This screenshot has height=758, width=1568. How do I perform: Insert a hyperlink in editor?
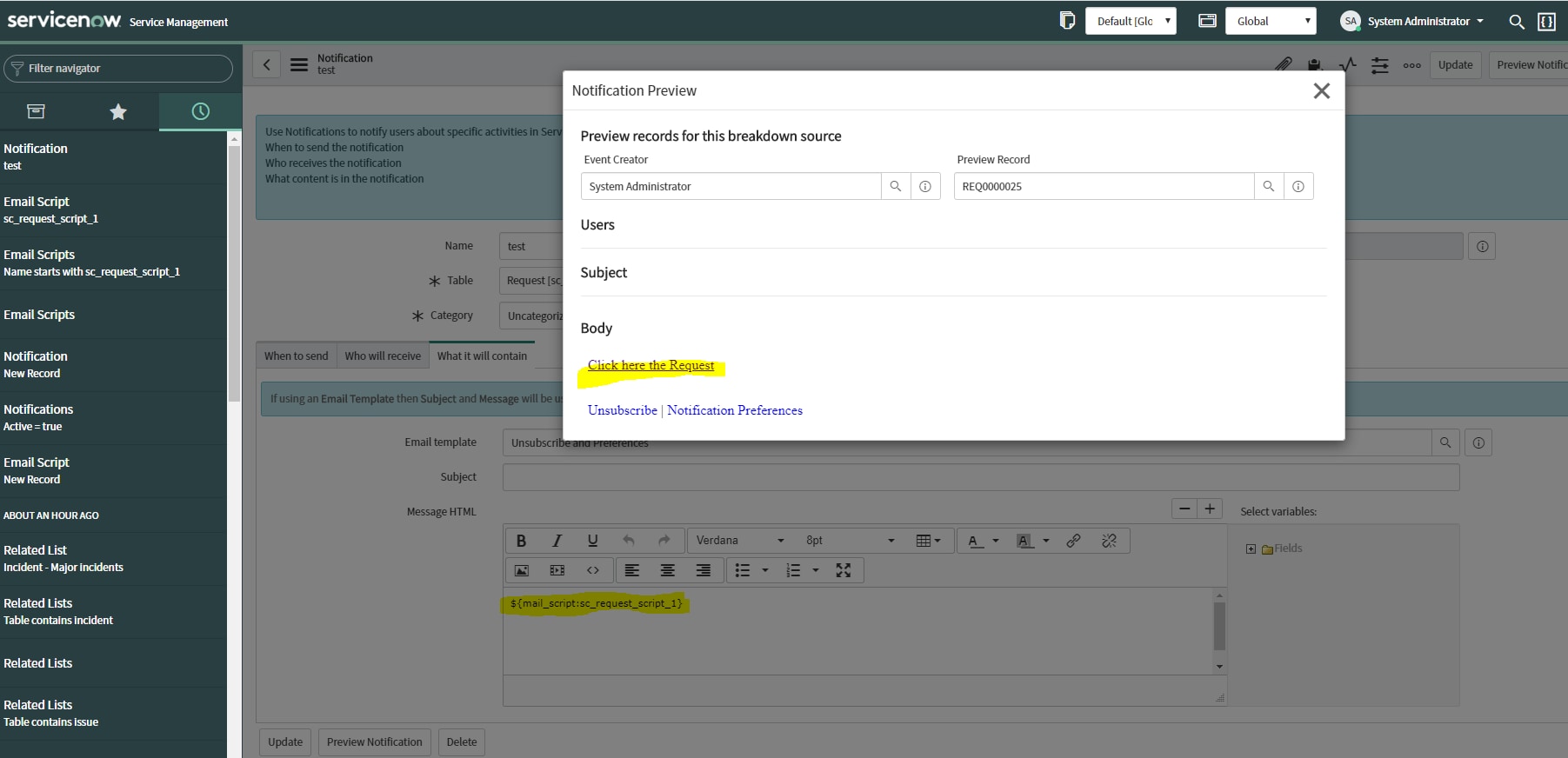(1073, 541)
